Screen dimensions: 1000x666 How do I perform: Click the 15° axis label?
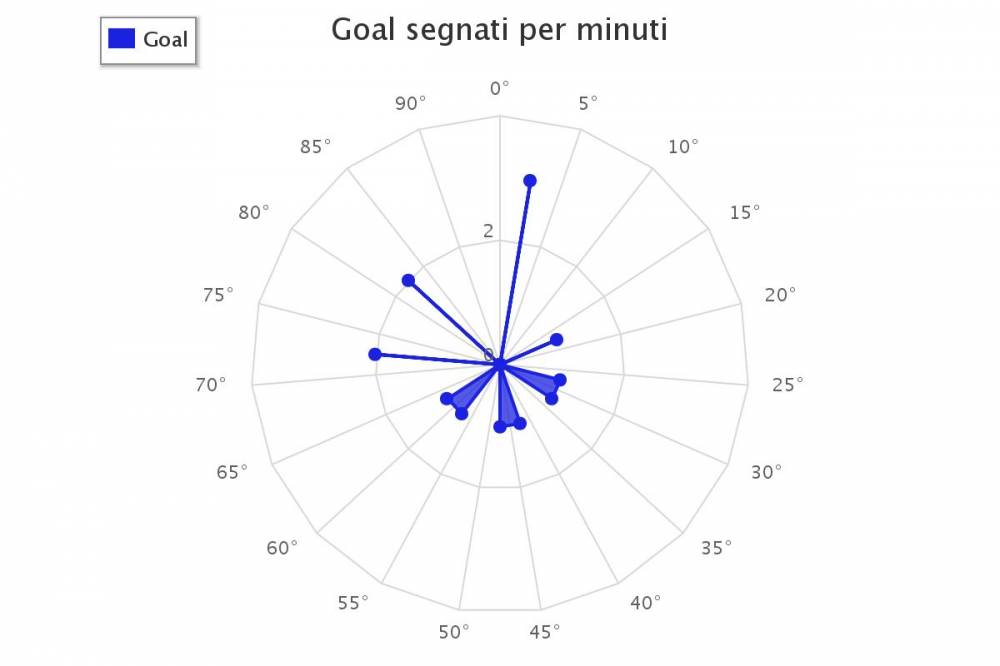coord(745,212)
